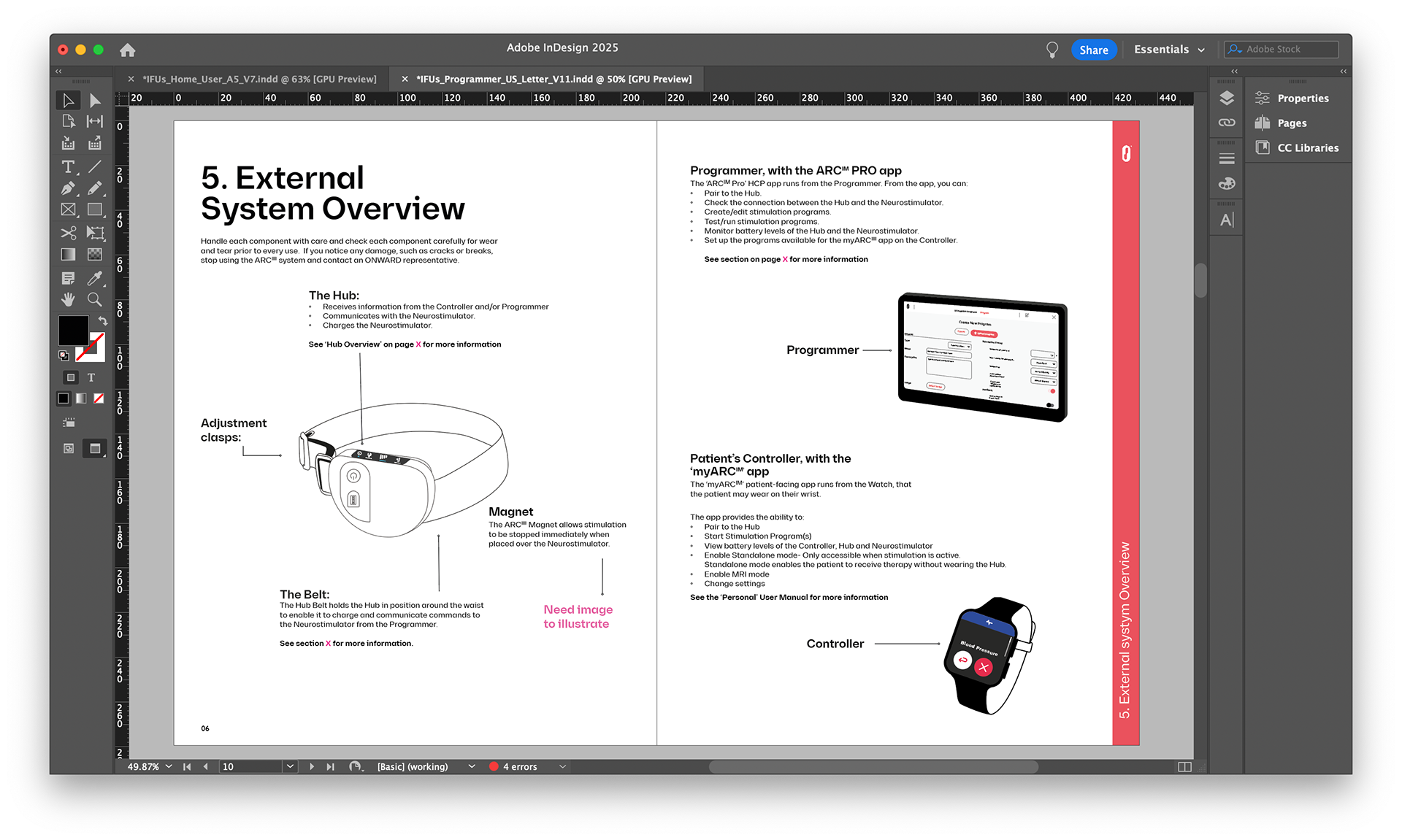This screenshot has width=1402, height=840.
Task: Toggle formatting affects text
Action: tap(91, 377)
